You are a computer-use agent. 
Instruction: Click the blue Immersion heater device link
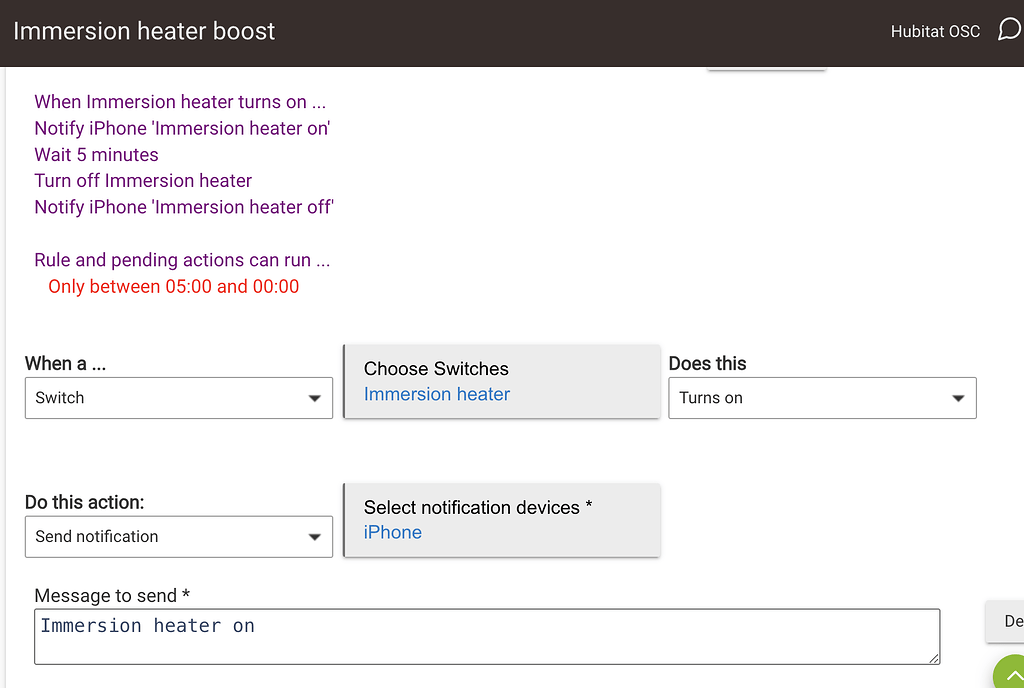pyautogui.click(x=437, y=395)
